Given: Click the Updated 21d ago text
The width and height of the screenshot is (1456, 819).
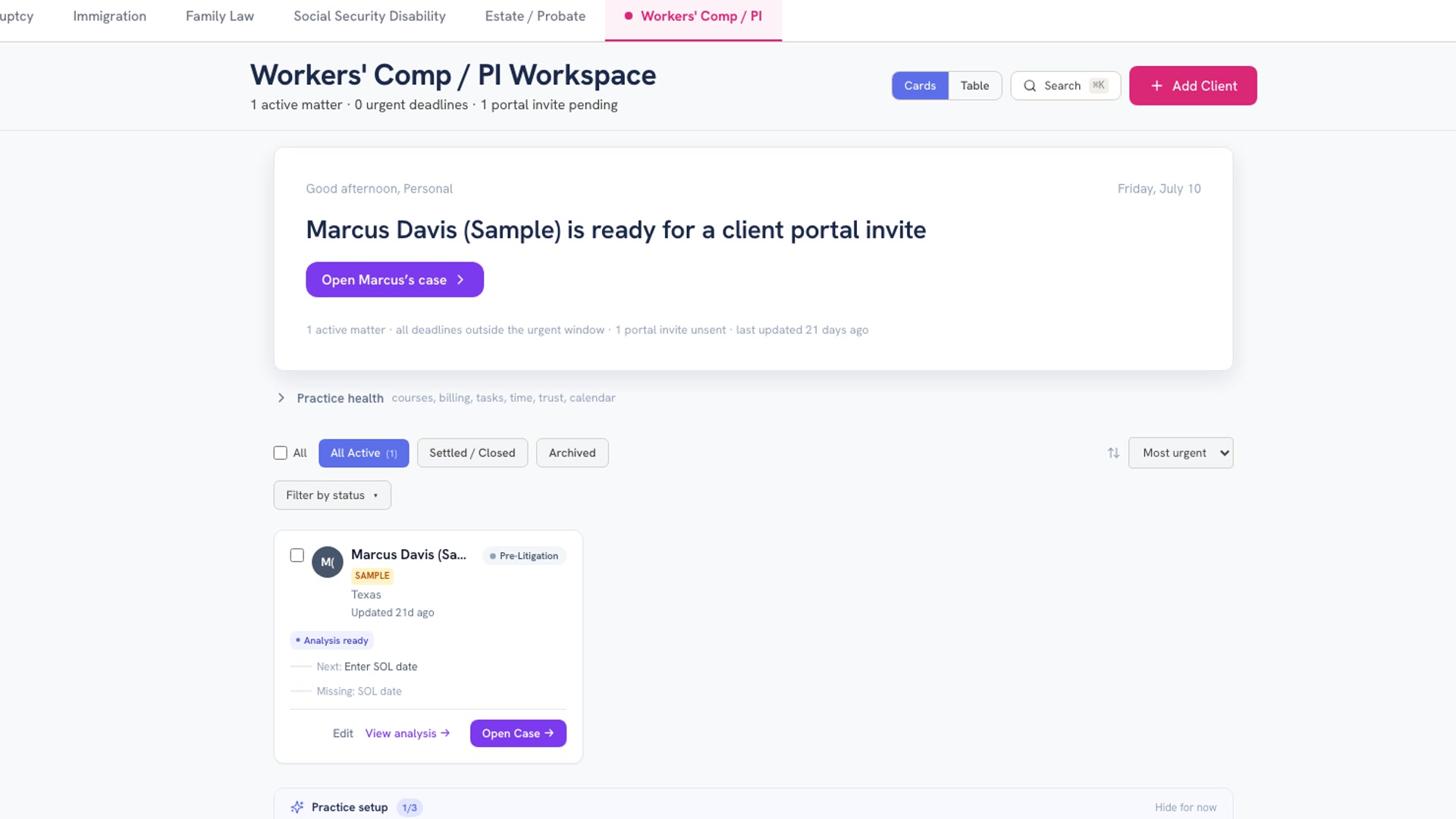Looking at the screenshot, I should pos(393,613).
